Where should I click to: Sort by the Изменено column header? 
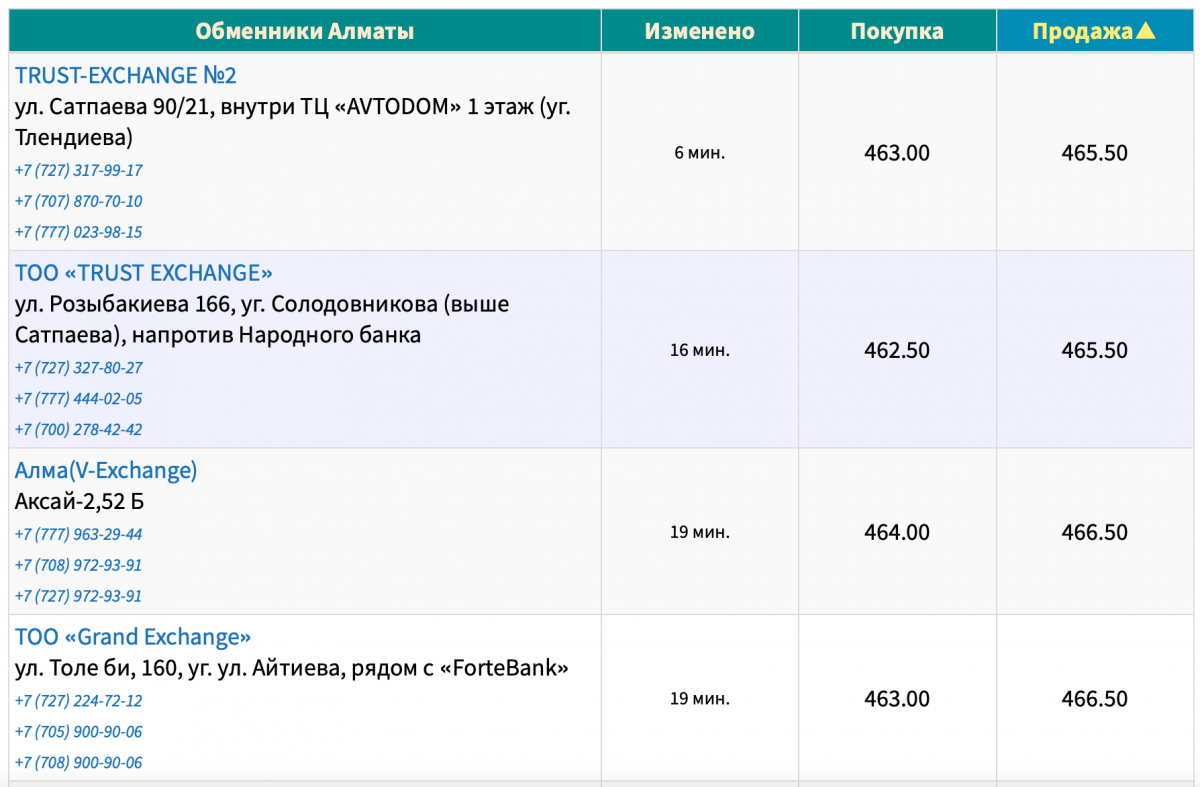699,31
